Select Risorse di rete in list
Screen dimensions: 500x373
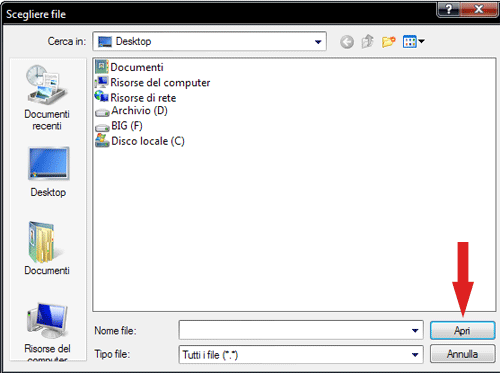[x=135, y=97]
